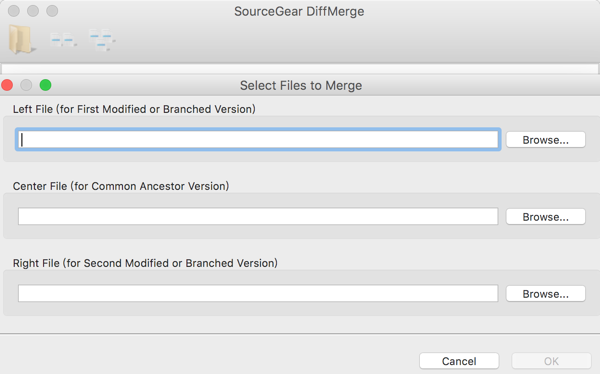Click the Left File section label
Image resolution: width=600 pixels, height=374 pixels.
click(x=134, y=109)
